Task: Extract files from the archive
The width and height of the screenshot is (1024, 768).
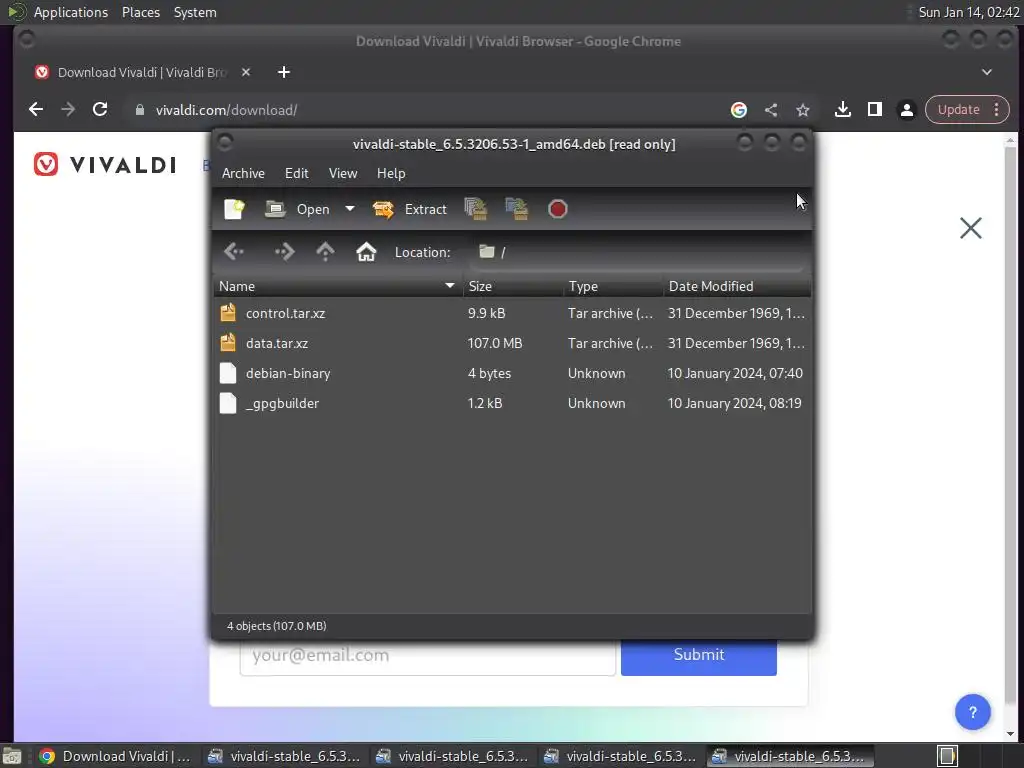Action: coord(410,209)
